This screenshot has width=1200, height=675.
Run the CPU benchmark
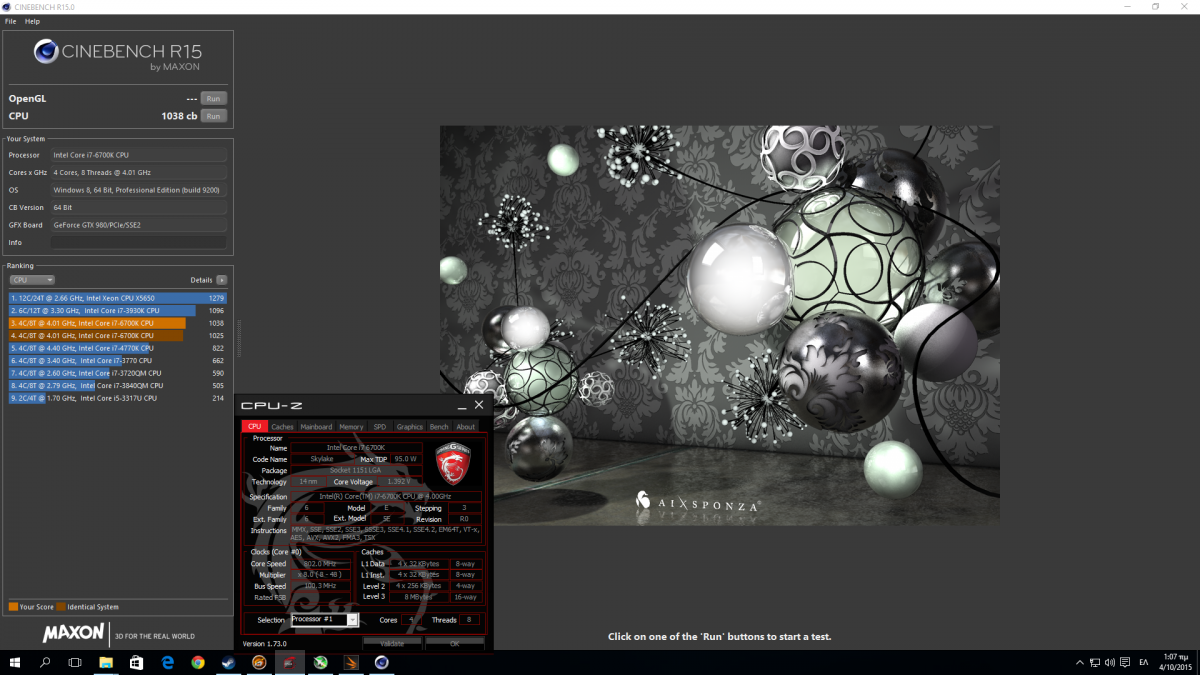(213, 116)
